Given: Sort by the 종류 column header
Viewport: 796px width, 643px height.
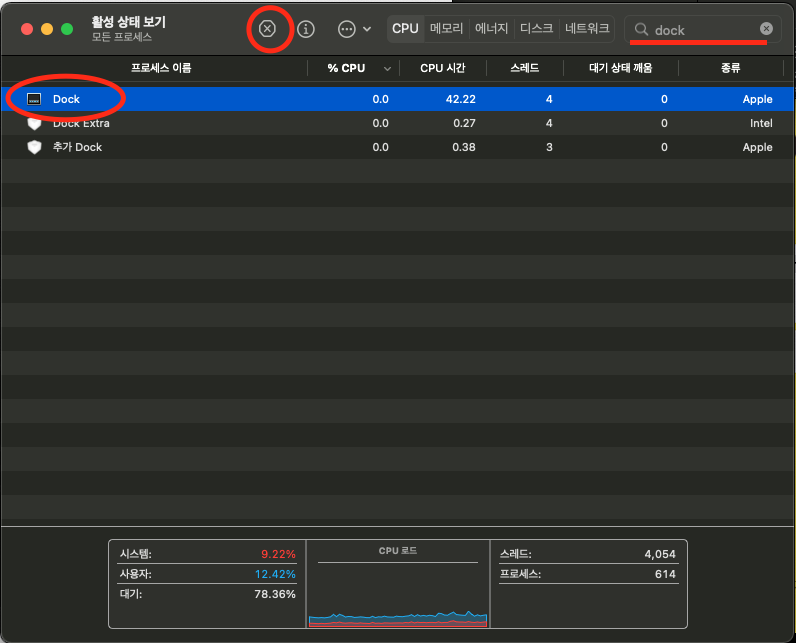Looking at the screenshot, I should click(x=731, y=68).
